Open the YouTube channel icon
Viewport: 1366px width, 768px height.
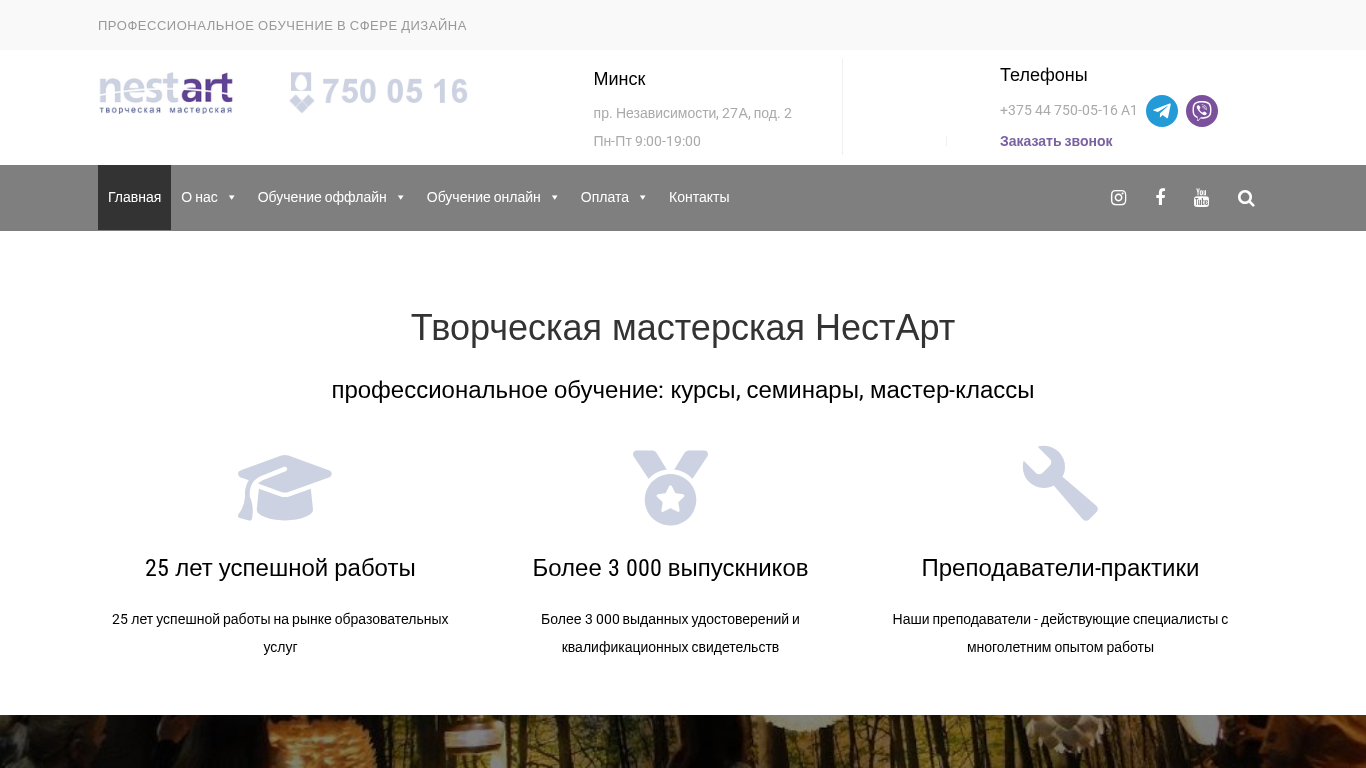[1202, 198]
